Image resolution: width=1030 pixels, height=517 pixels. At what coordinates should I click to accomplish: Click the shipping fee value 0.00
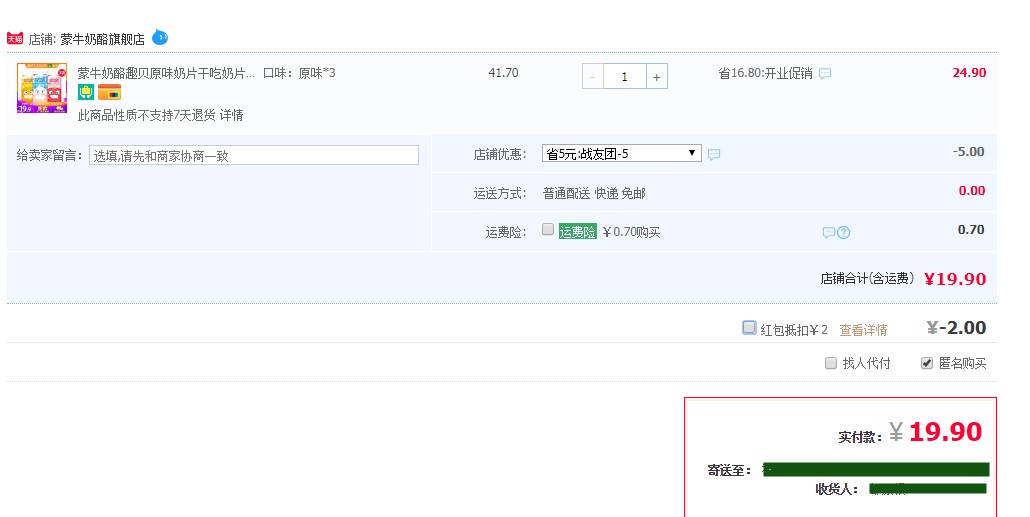972,191
